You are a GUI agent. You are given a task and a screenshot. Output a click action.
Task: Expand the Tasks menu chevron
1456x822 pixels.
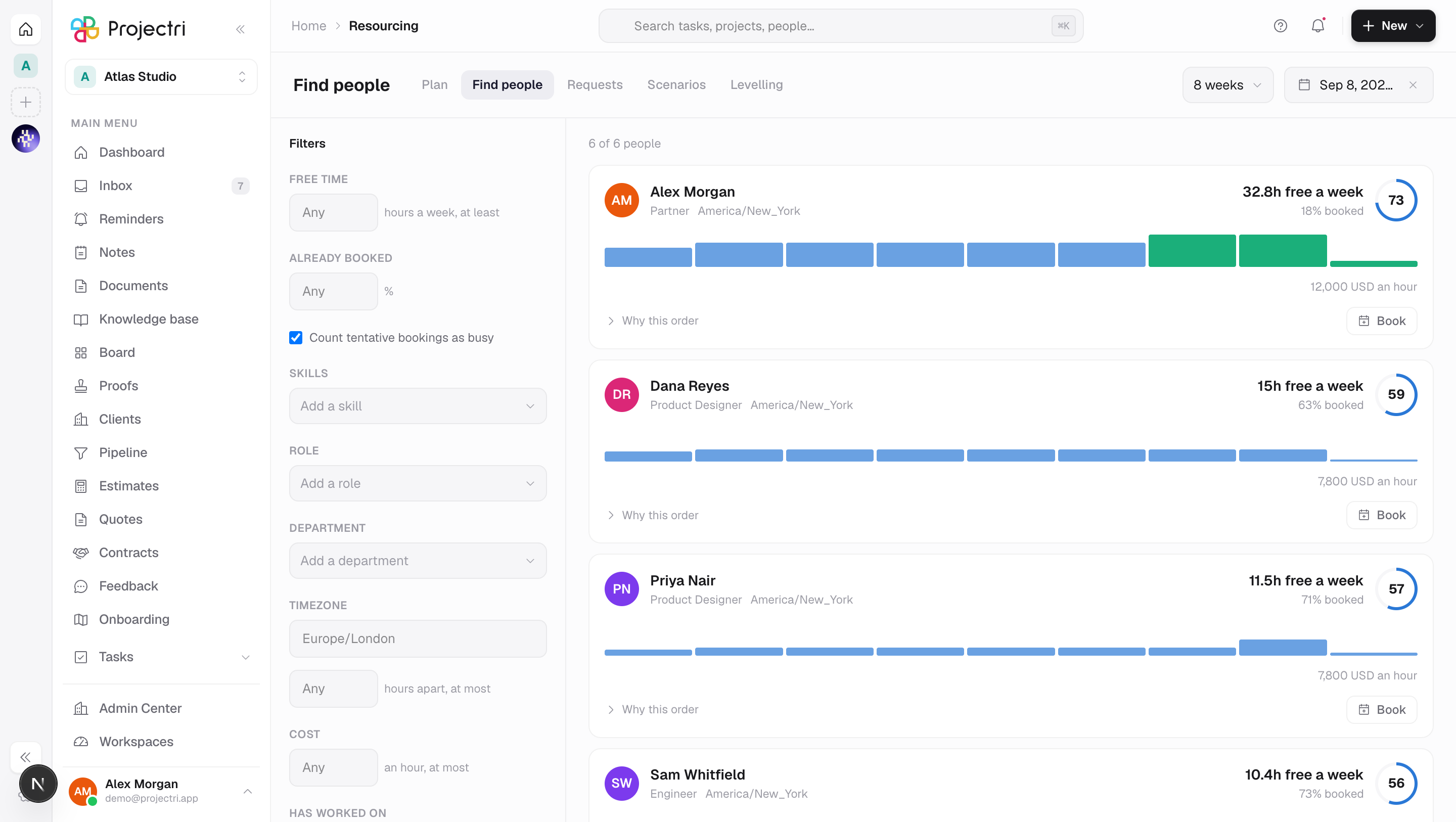pyautogui.click(x=246, y=658)
